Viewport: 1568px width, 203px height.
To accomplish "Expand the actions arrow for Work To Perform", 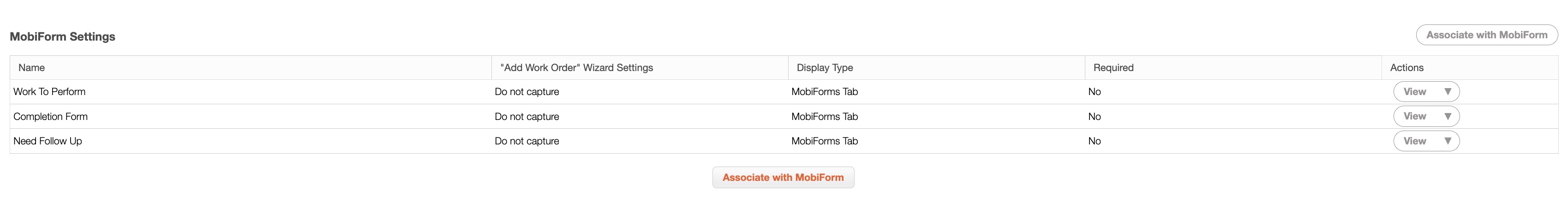I will point(1448,92).
